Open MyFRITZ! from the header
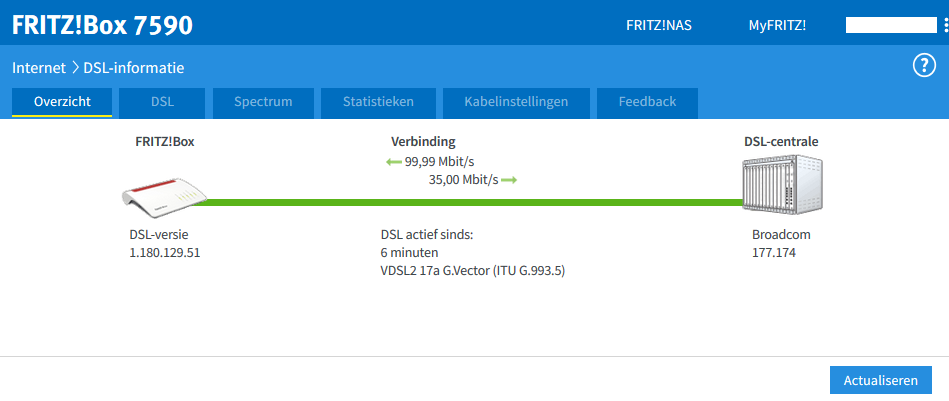The width and height of the screenshot is (949, 401). pos(777,25)
